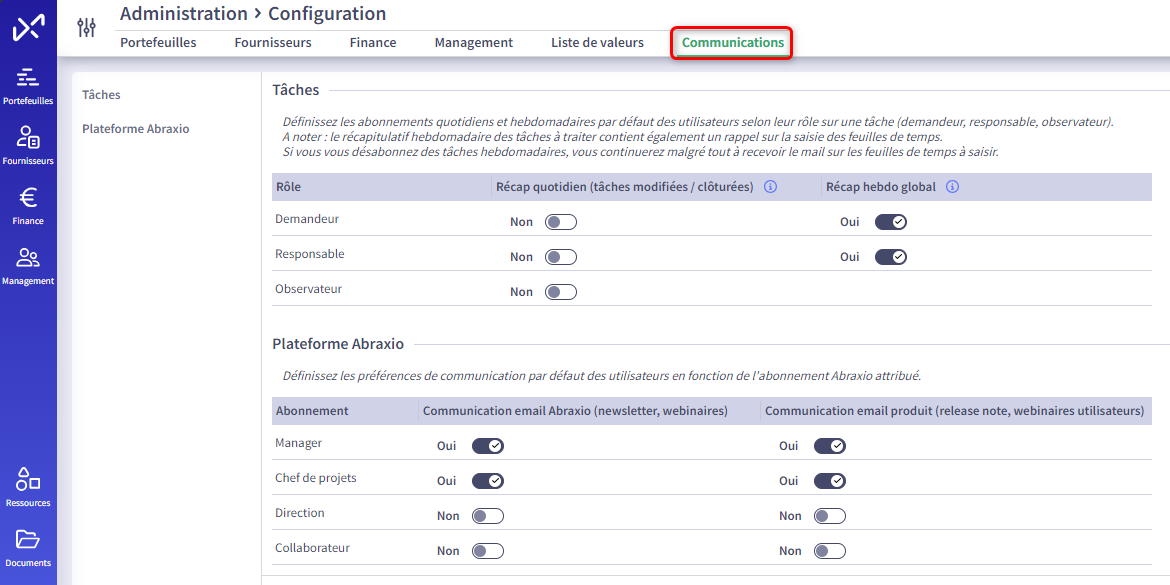Enable Collaborateur Abraxio email communication toggle
The image size is (1170, 585).
coord(487,551)
